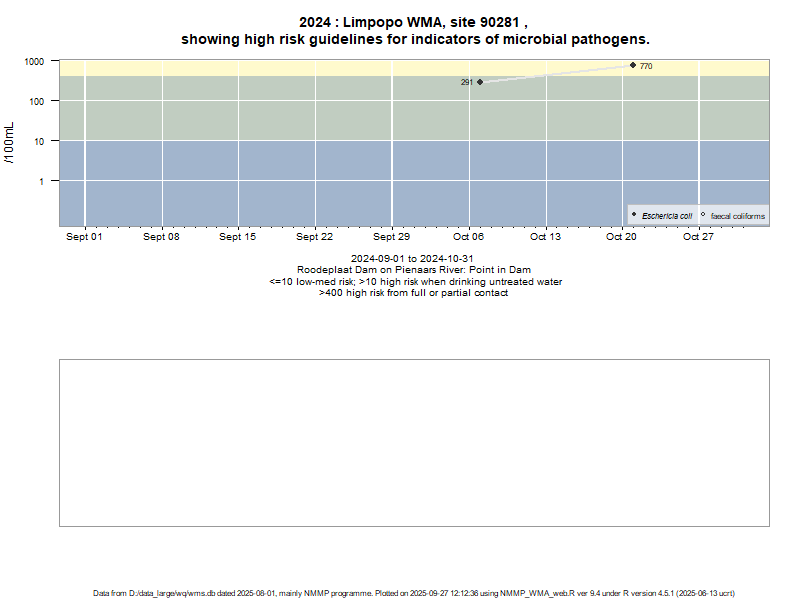Click the yellow high-risk band above 400

[300, 67]
